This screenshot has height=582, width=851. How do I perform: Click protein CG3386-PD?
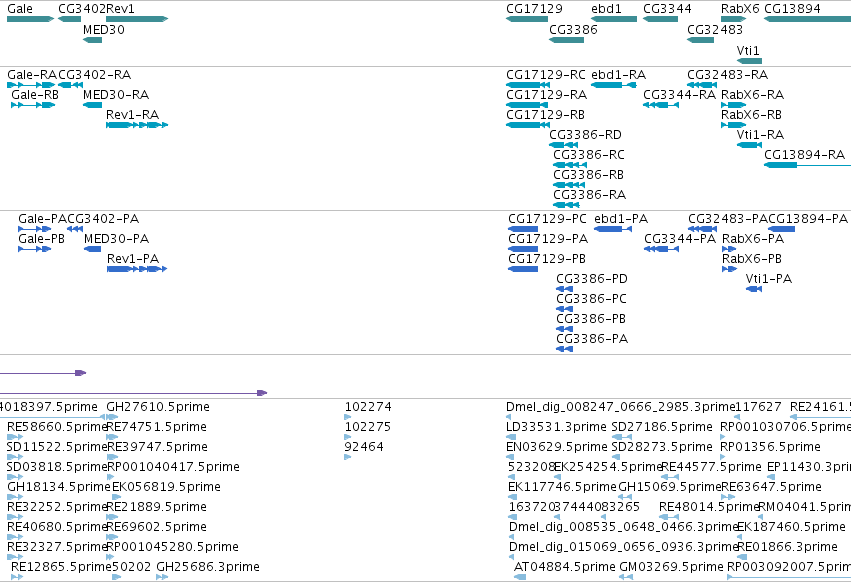coord(564,289)
